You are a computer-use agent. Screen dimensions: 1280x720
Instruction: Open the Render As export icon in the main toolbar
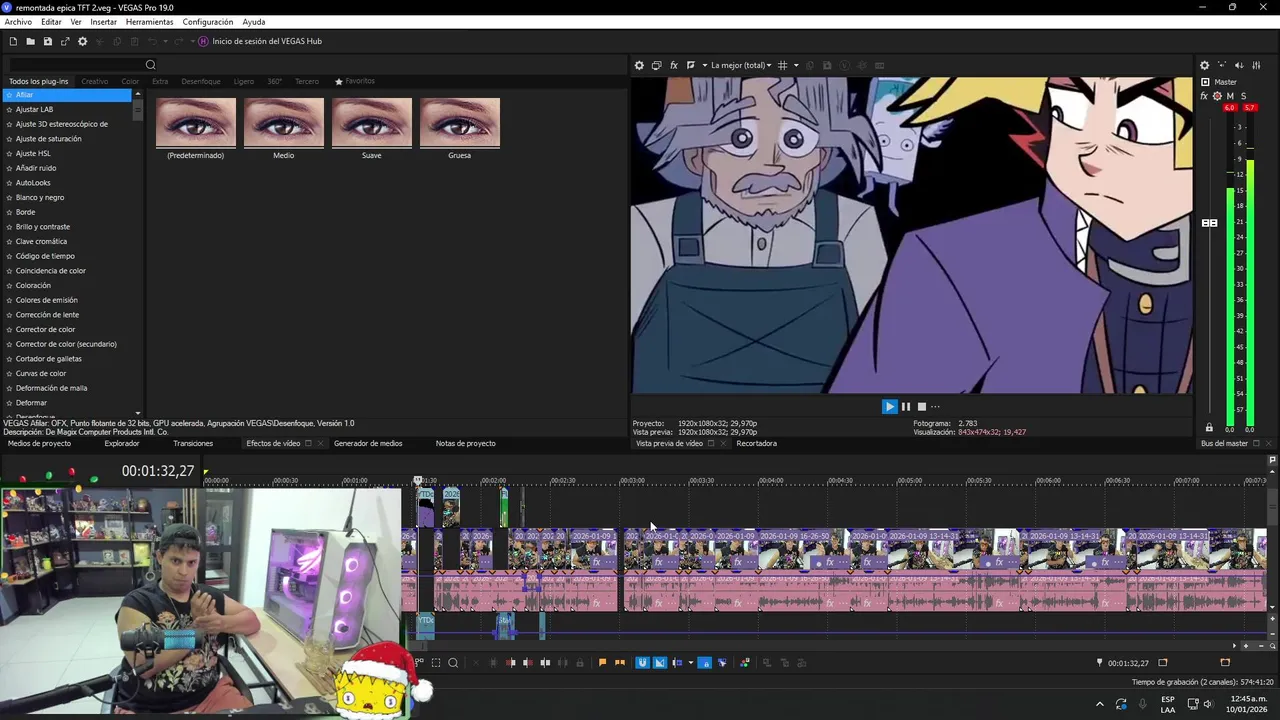[x=65, y=41]
